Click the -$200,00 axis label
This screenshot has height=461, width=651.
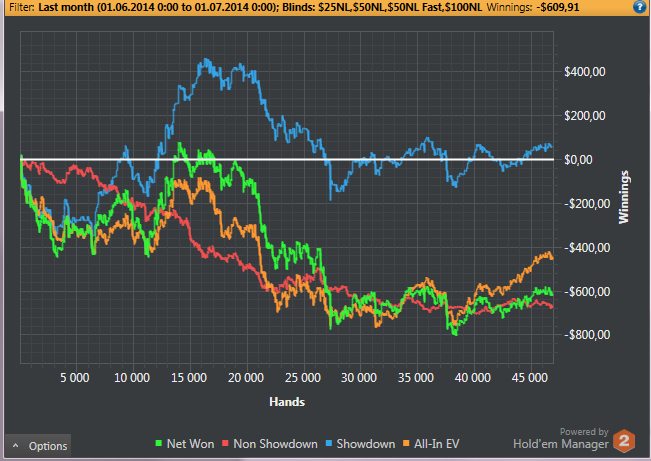click(587, 204)
